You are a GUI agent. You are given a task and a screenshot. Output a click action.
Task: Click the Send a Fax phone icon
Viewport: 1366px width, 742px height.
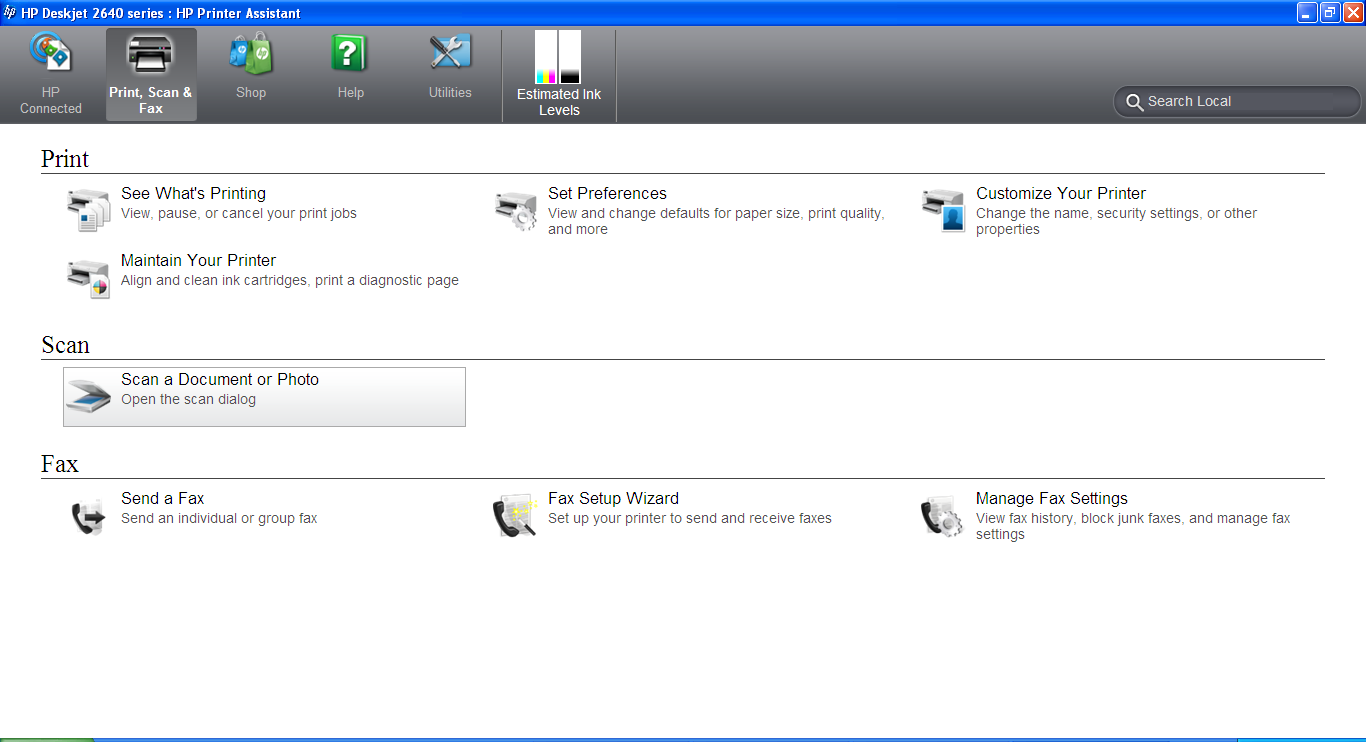(88, 516)
